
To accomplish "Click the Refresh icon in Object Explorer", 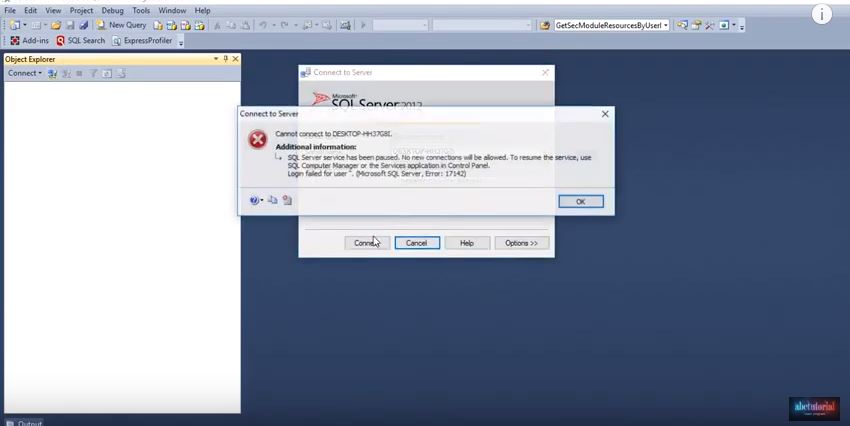I will tap(107, 73).
